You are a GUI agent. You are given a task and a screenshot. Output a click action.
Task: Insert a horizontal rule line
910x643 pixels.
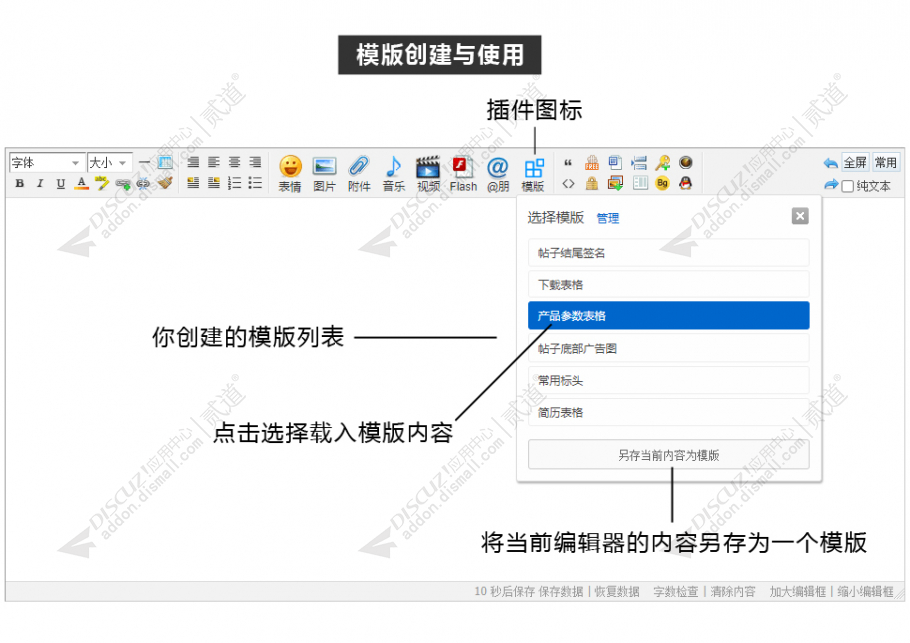pyautogui.click(x=145, y=162)
